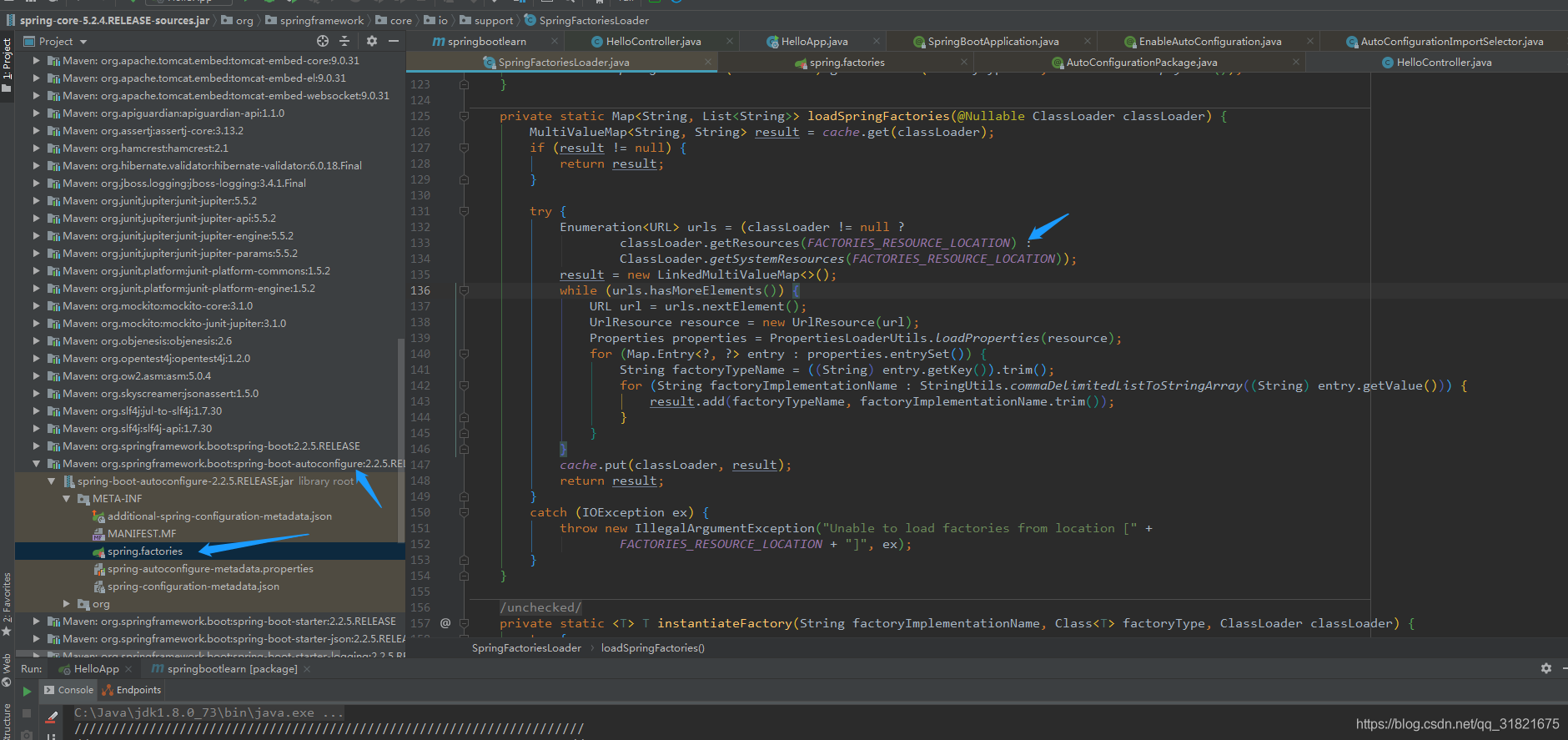Locate current file in Project view (crosshair icon)
The width and height of the screenshot is (1568, 740).
pos(323,41)
